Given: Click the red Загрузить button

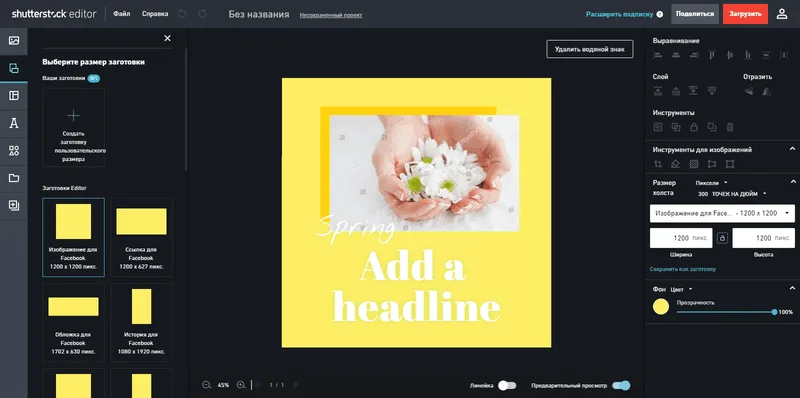Looking at the screenshot, I should tap(745, 14).
